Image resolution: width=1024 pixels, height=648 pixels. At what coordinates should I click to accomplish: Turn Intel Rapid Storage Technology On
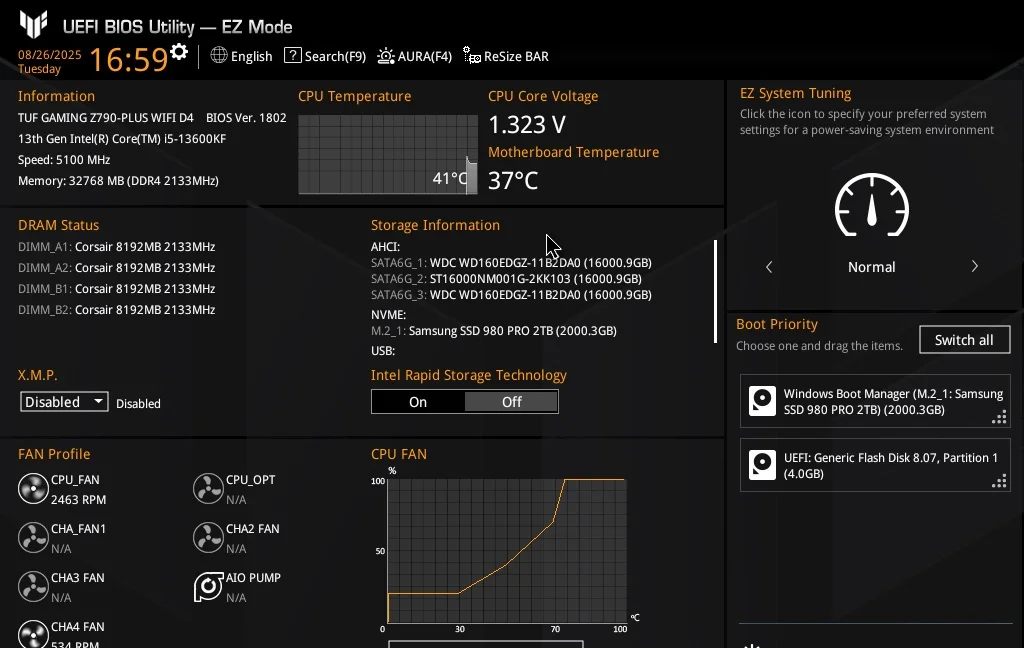[x=418, y=402]
